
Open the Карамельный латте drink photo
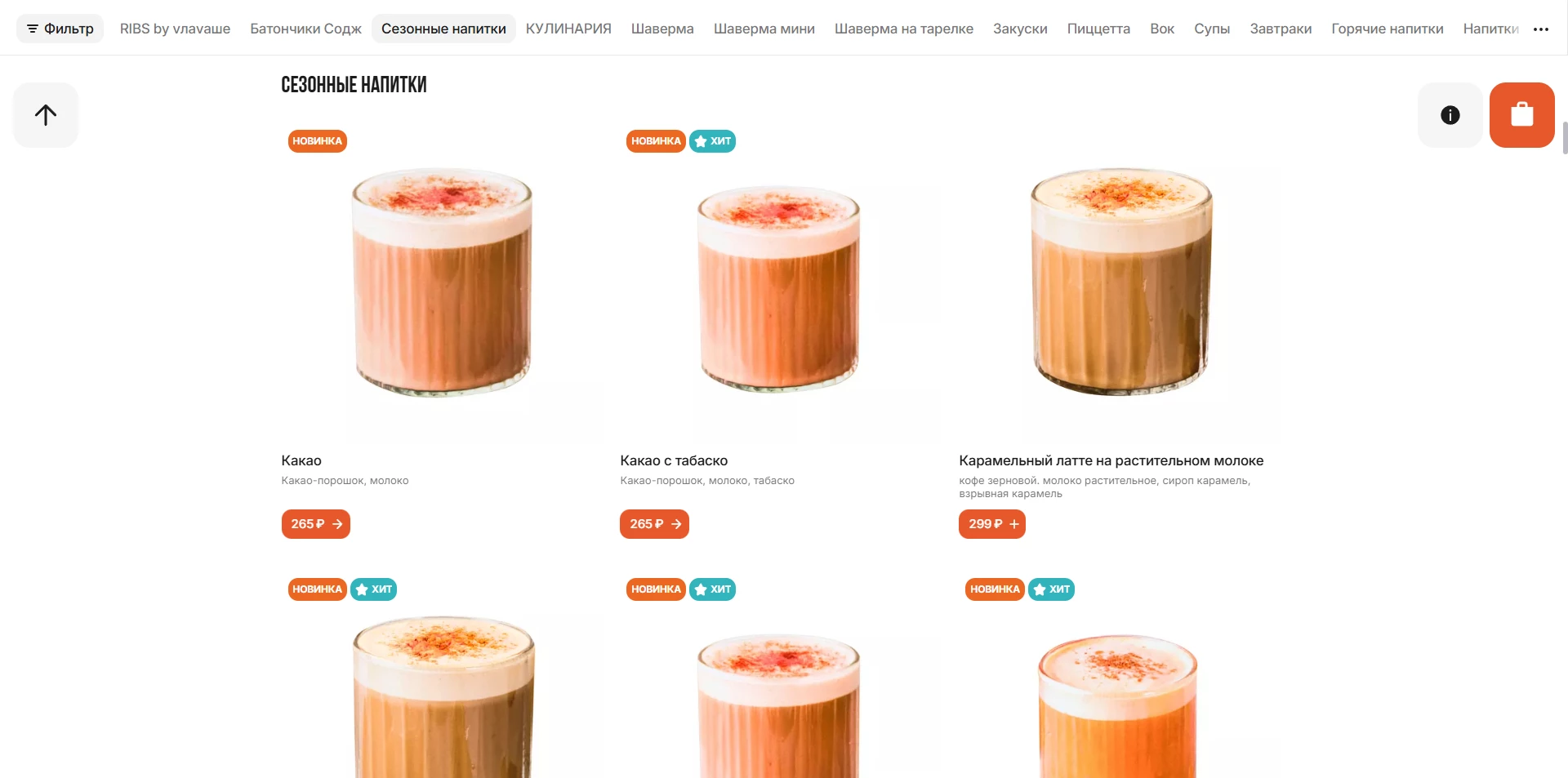click(x=1120, y=282)
